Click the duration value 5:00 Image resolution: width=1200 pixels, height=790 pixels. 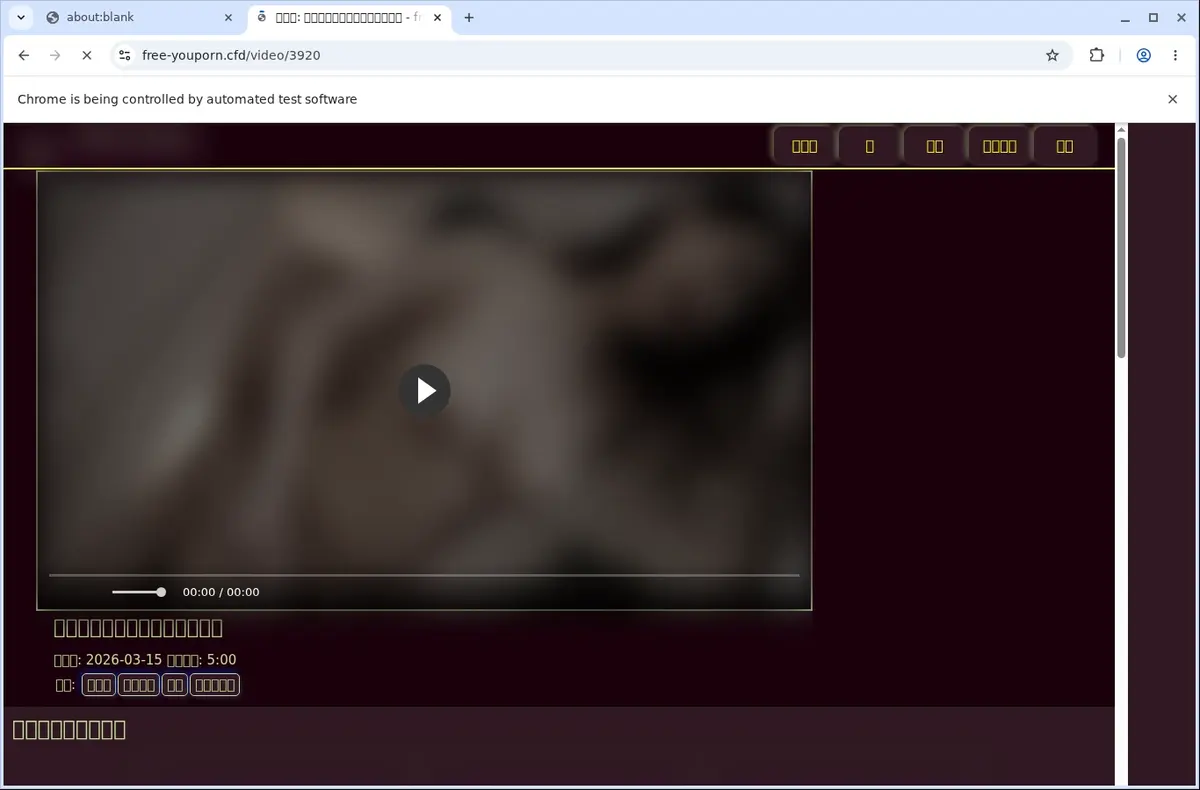point(221,660)
